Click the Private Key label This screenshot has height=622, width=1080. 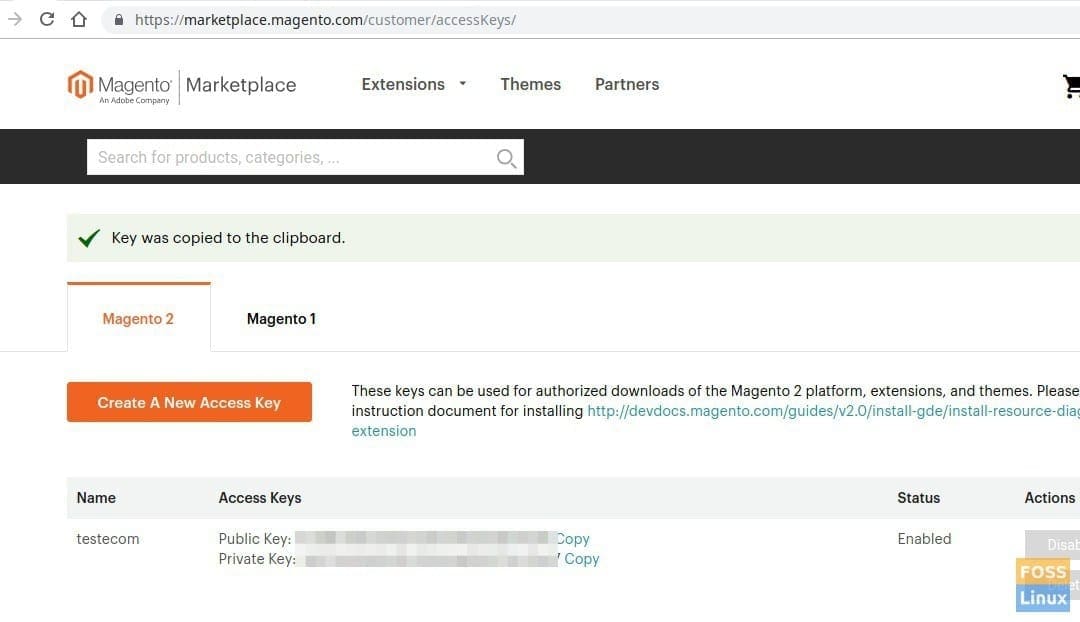[257, 559]
